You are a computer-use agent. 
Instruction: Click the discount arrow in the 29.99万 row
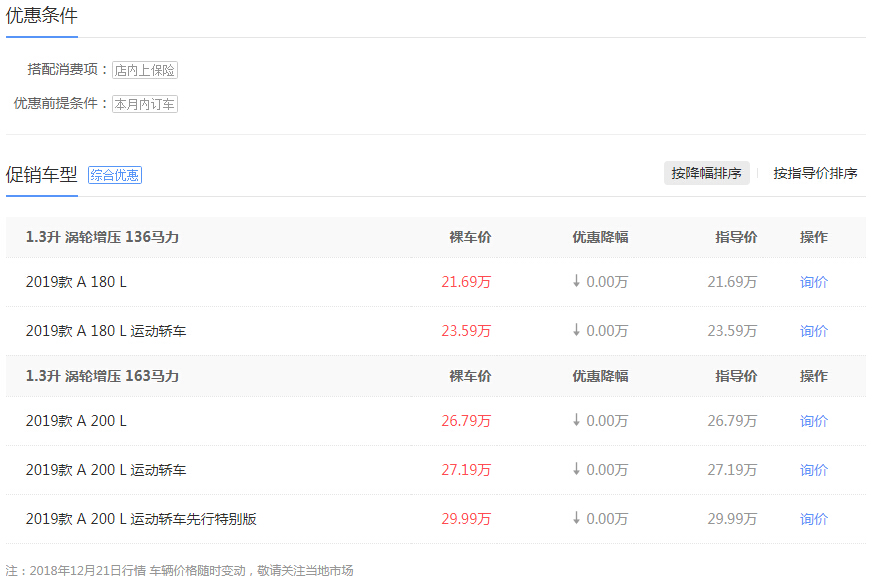coord(576,518)
